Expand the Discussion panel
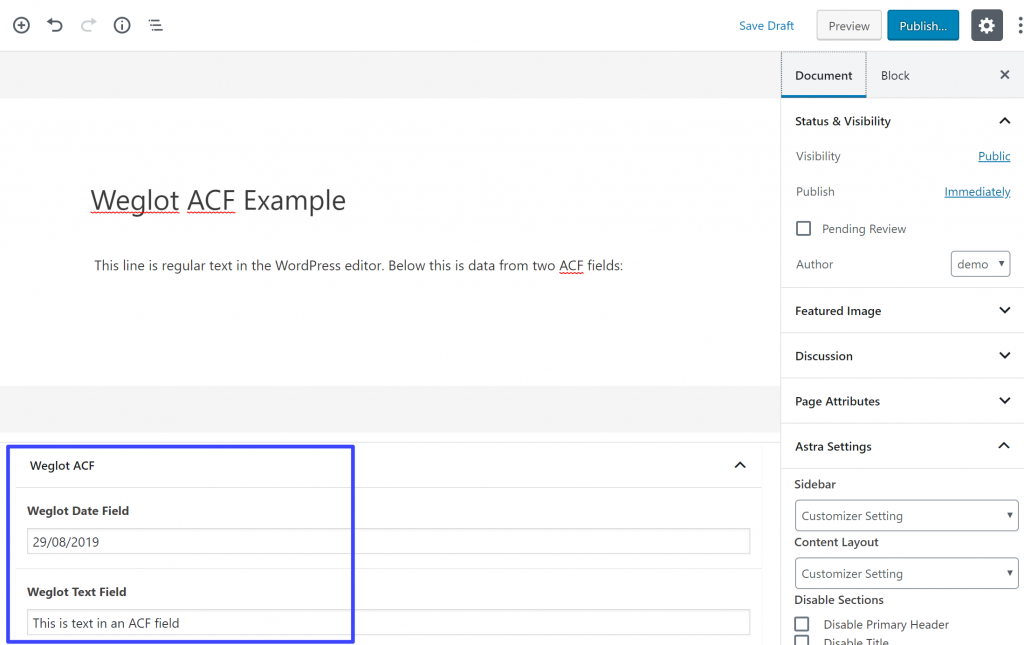The width and height of the screenshot is (1024, 645). pos(902,356)
